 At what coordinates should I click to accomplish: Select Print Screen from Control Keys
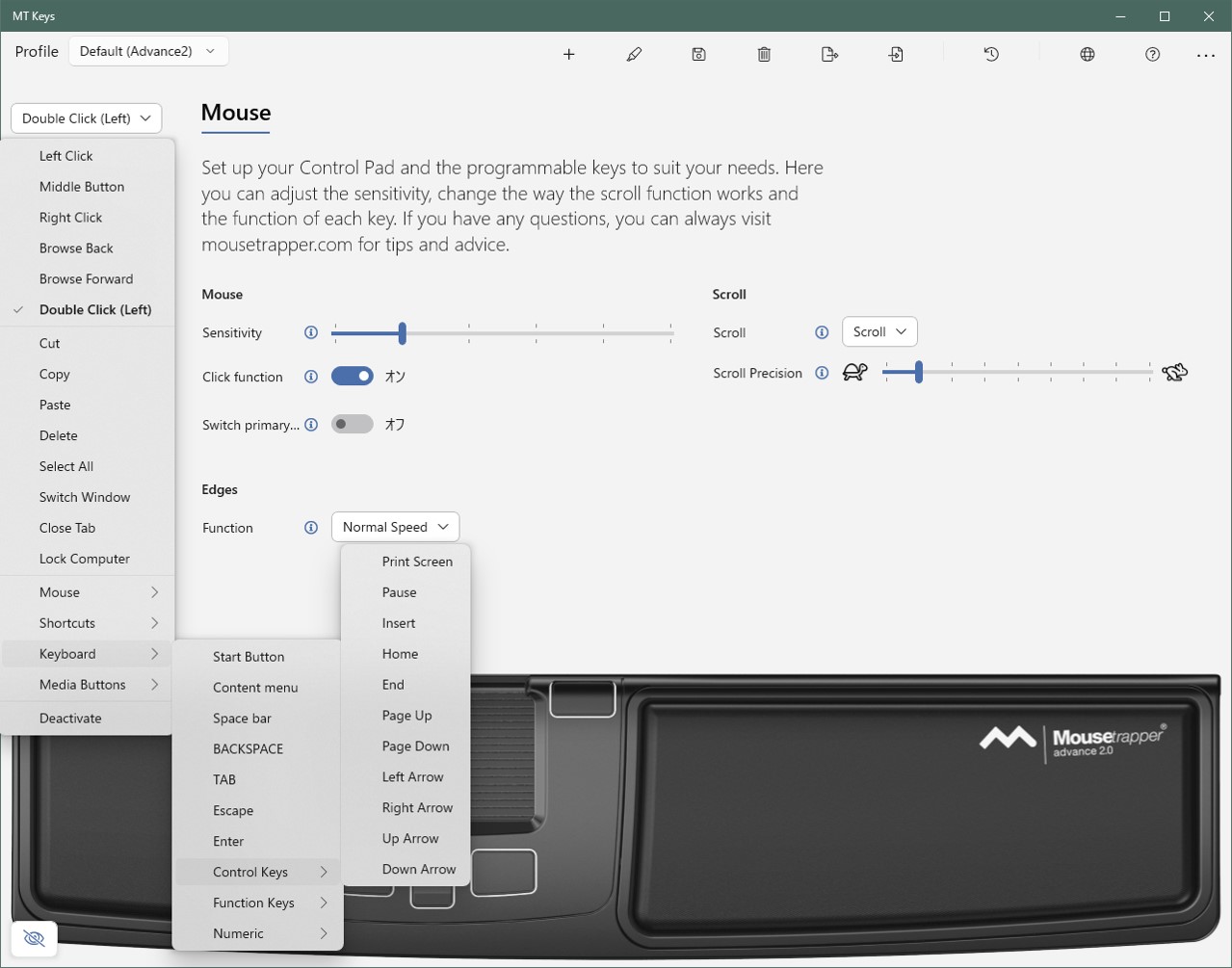click(x=406, y=562)
